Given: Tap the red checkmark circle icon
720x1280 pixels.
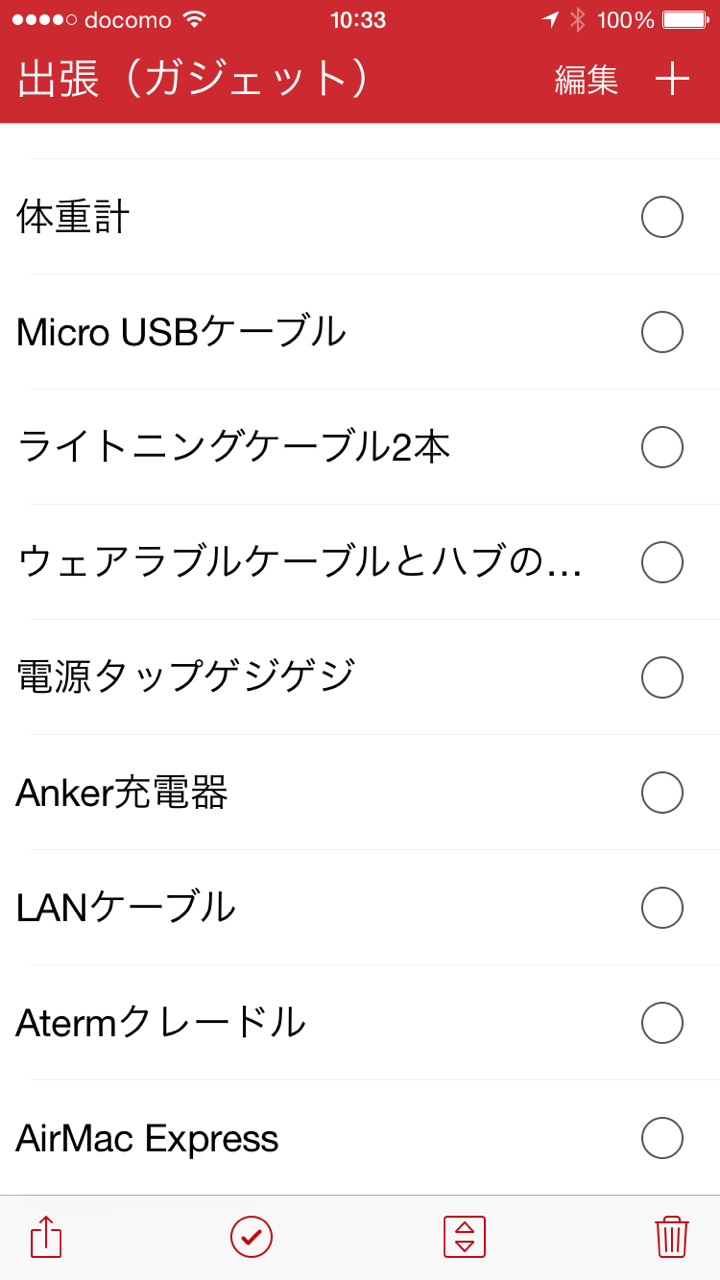Looking at the screenshot, I should click(251, 1237).
